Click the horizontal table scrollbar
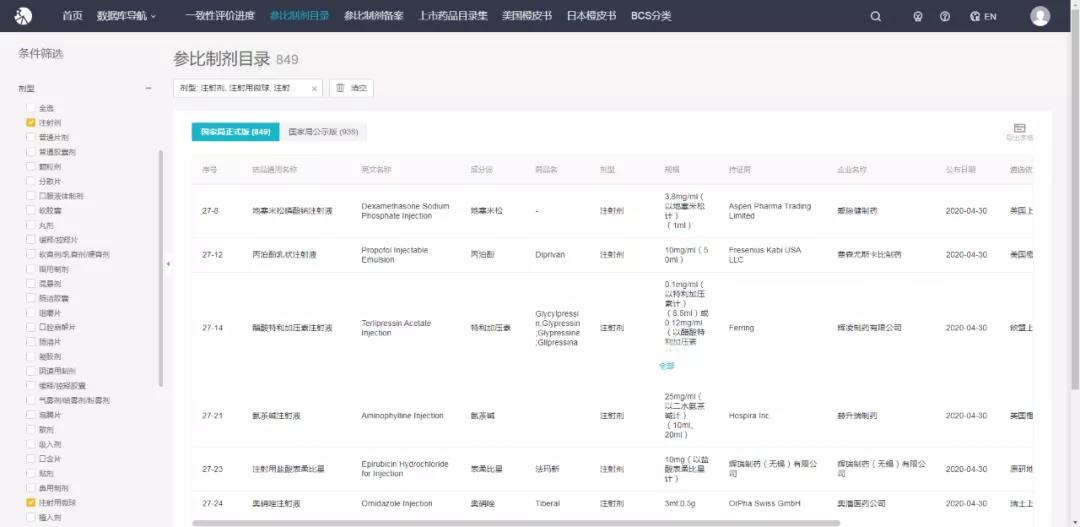This screenshot has width=1080, height=527. [x=515, y=523]
